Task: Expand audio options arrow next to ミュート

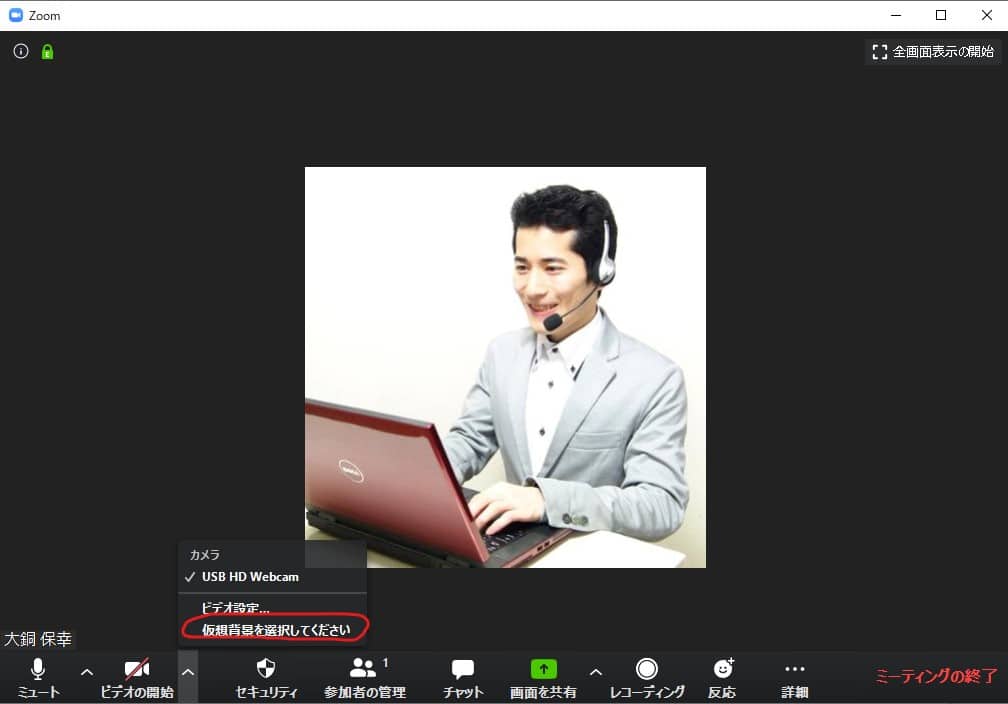Action: point(87,672)
